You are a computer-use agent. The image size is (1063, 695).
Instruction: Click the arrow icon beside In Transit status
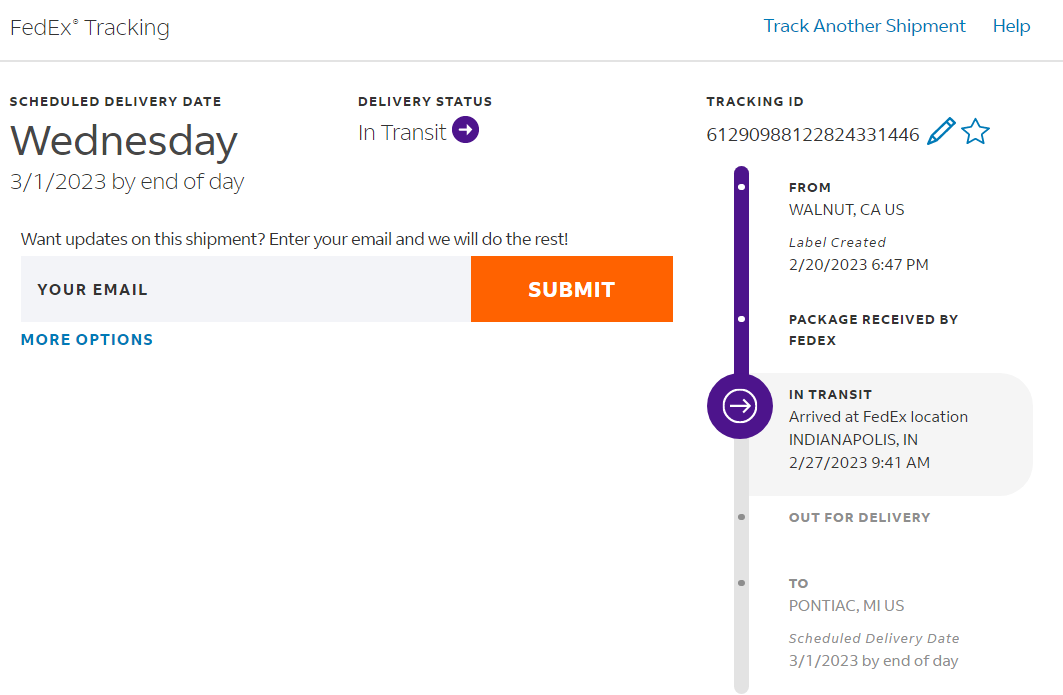pos(465,130)
